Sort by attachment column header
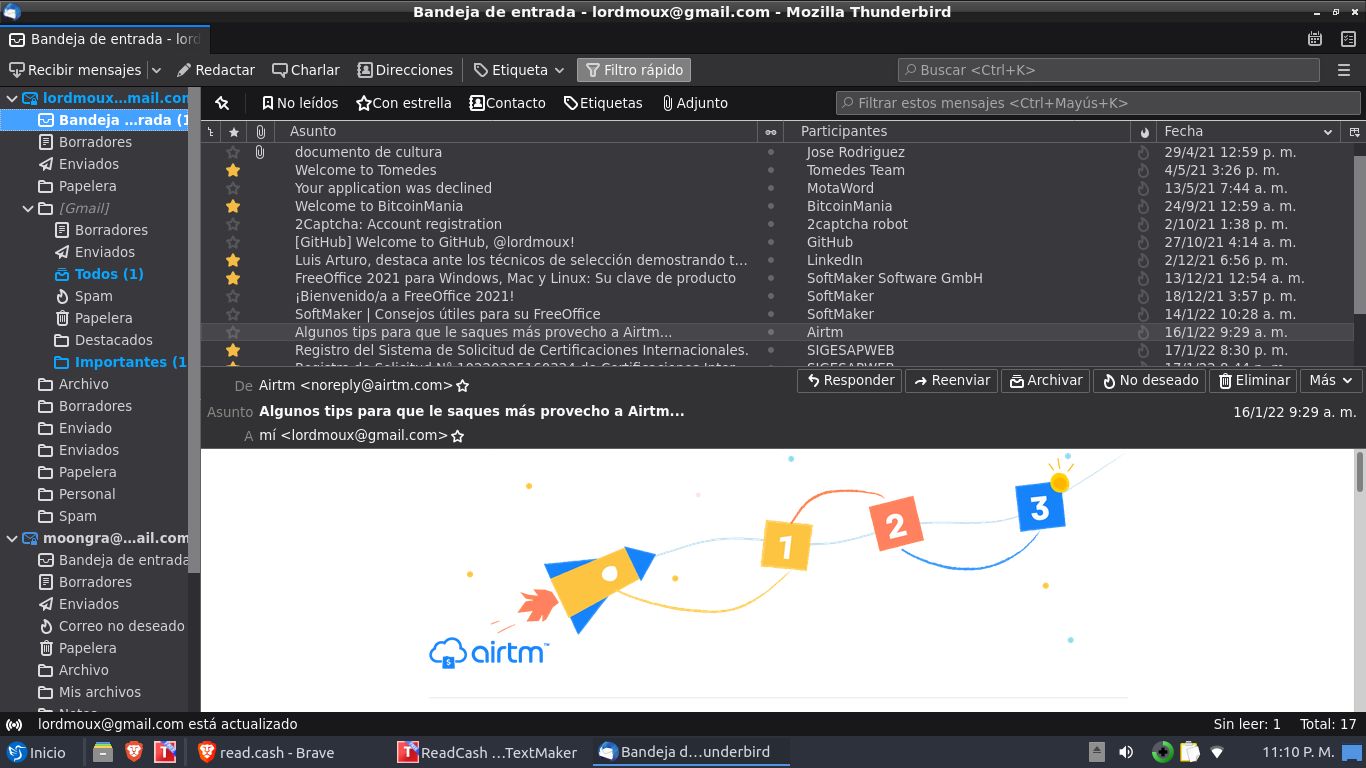1366x768 pixels. point(260,132)
